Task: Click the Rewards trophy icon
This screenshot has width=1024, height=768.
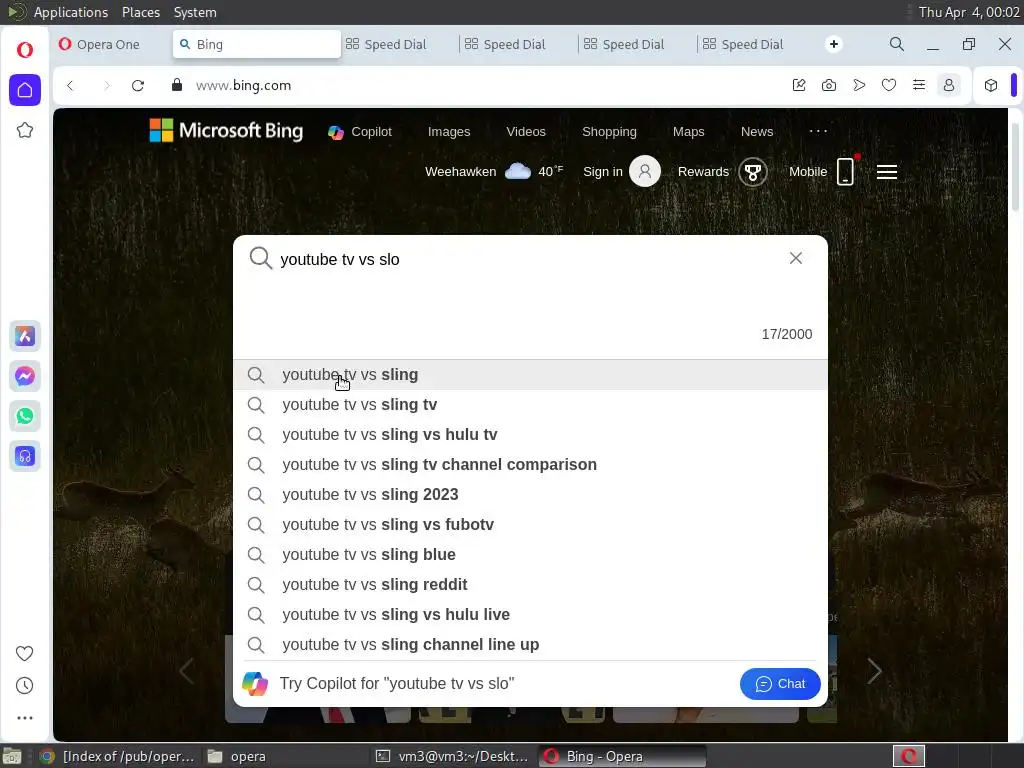Action: coord(752,172)
